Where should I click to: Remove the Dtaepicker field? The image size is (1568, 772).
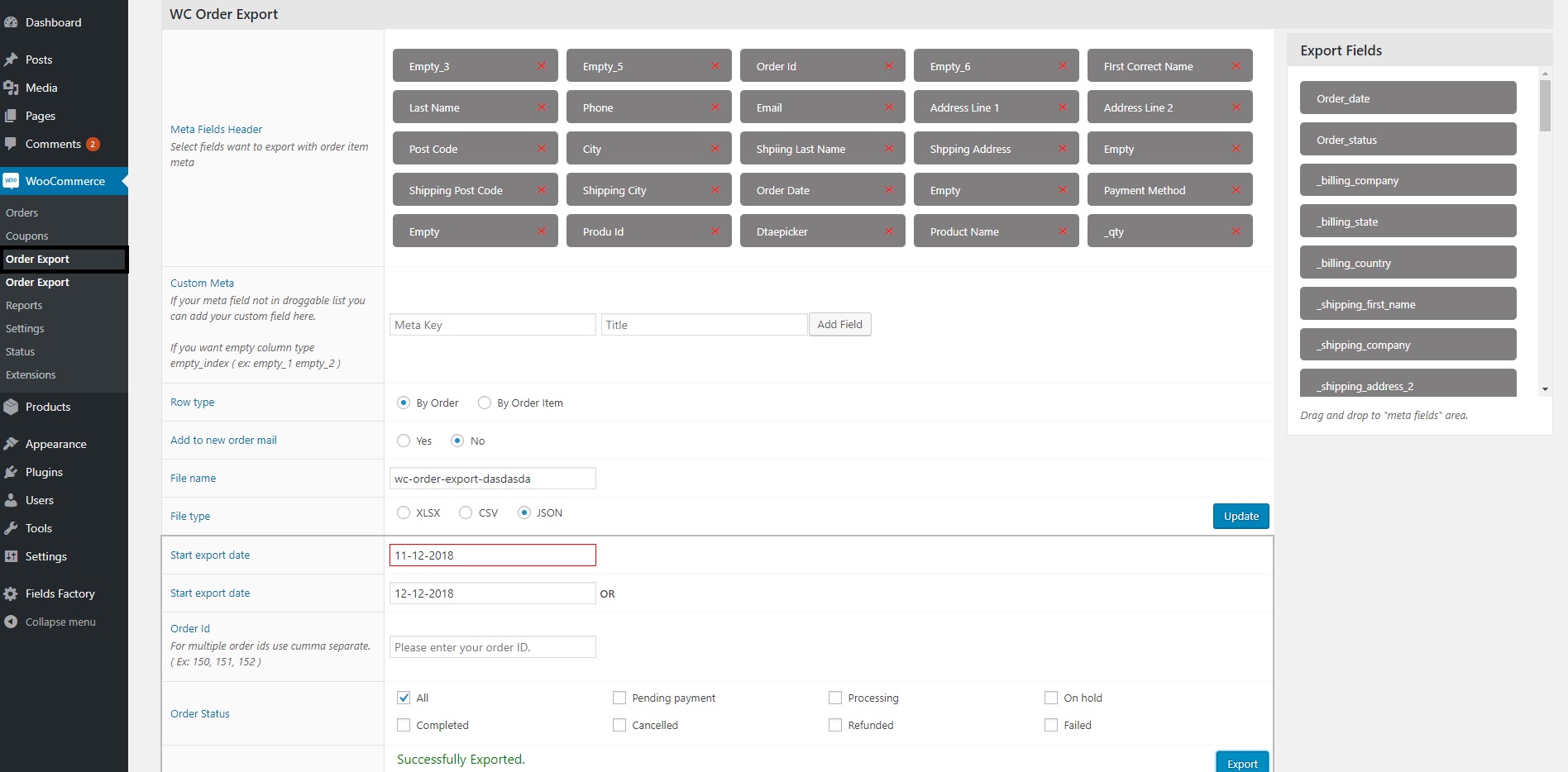[889, 231]
